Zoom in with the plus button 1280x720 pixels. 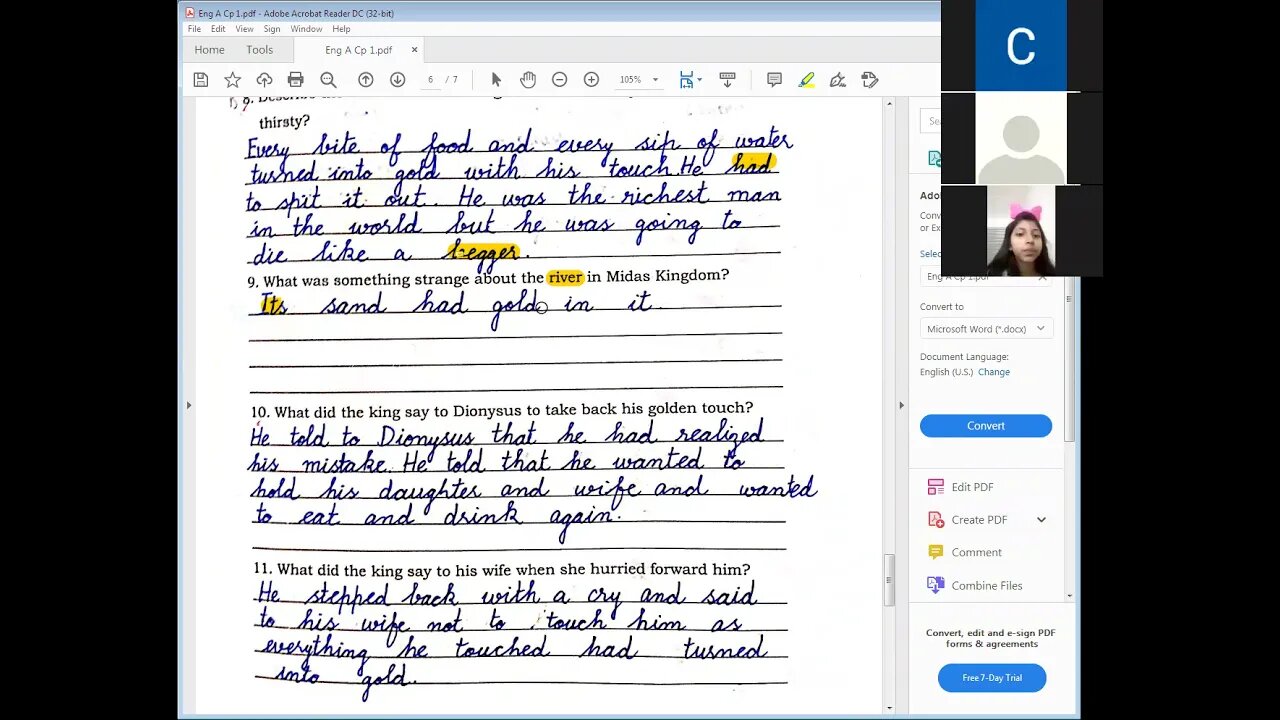coord(591,80)
